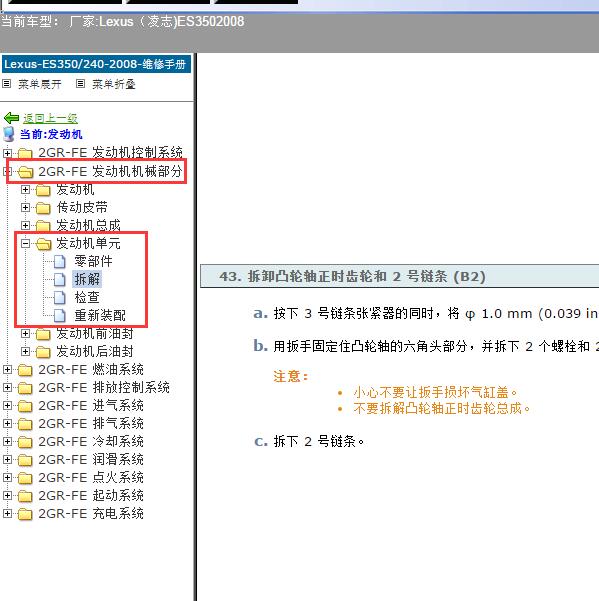
Task: Click folder icon of 传动皮带
Action: [43, 208]
